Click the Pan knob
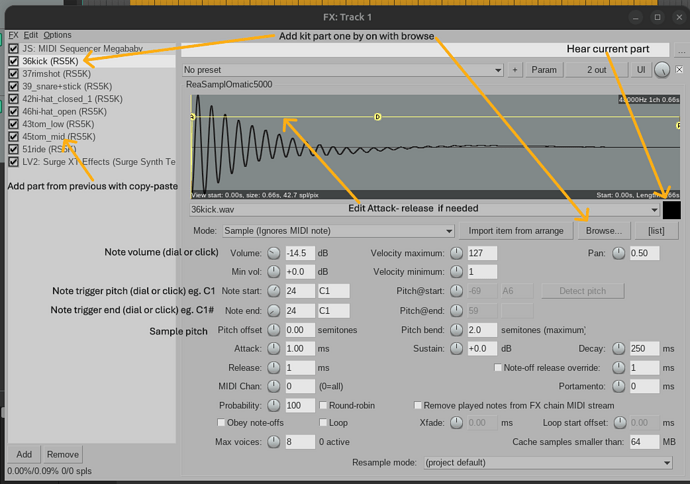This screenshot has height=484, width=690. tap(619, 253)
